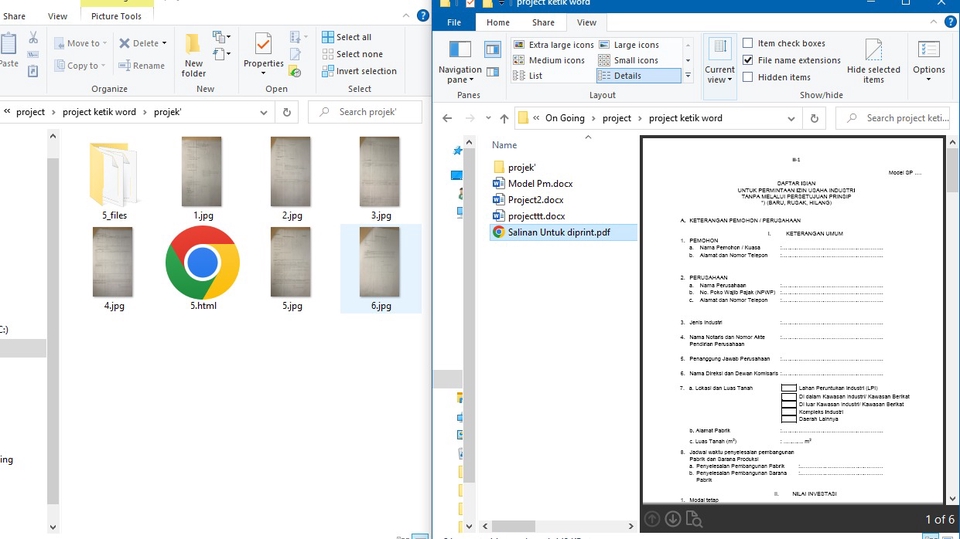Click the Paste shortcut icon
The width and height of the screenshot is (960, 539).
pyautogui.click(x=33, y=71)
